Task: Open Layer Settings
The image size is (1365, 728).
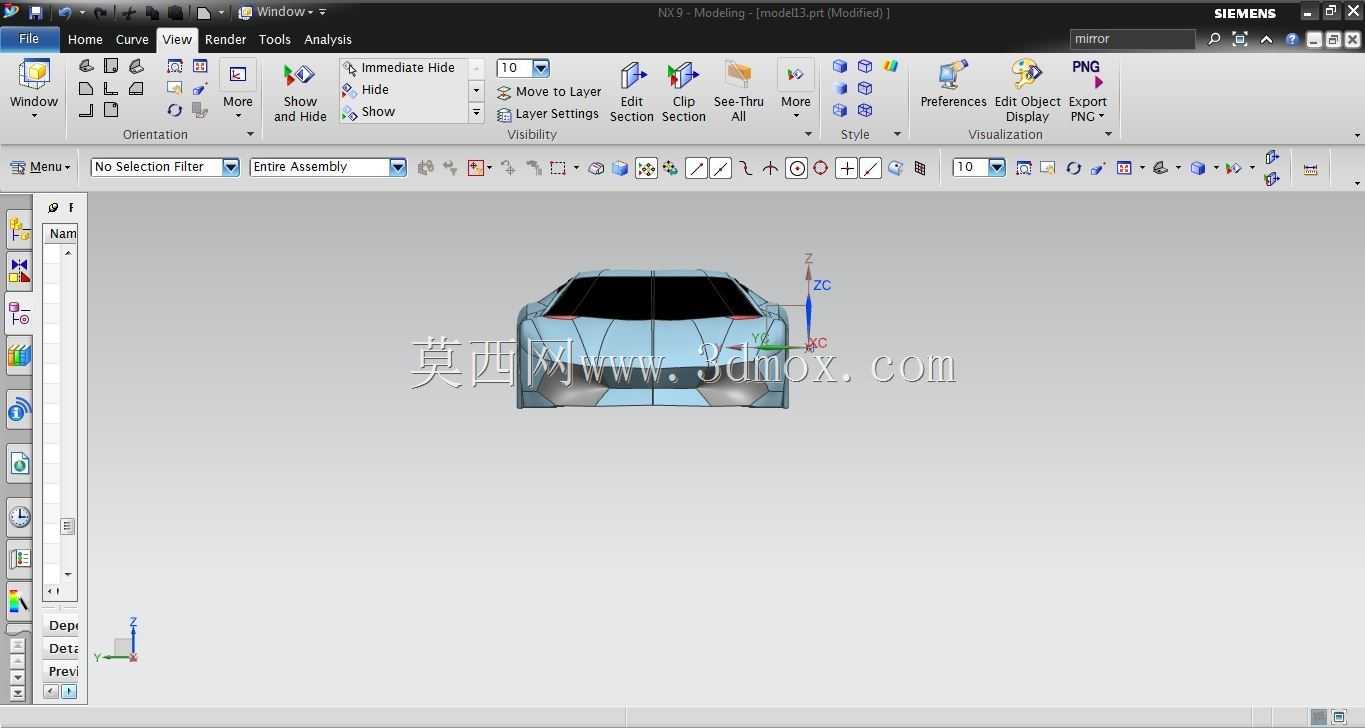Action: click(548, 114)
